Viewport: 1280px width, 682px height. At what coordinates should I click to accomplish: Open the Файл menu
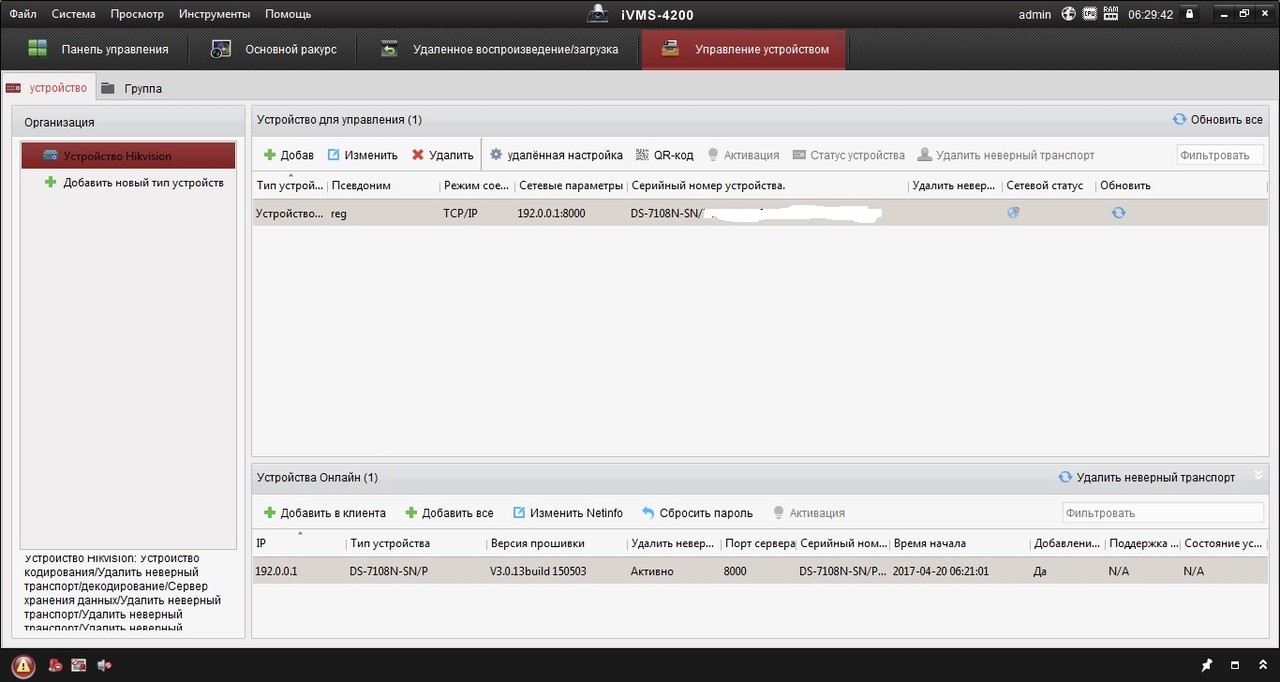pyautogui.click(x=23, y=14)
